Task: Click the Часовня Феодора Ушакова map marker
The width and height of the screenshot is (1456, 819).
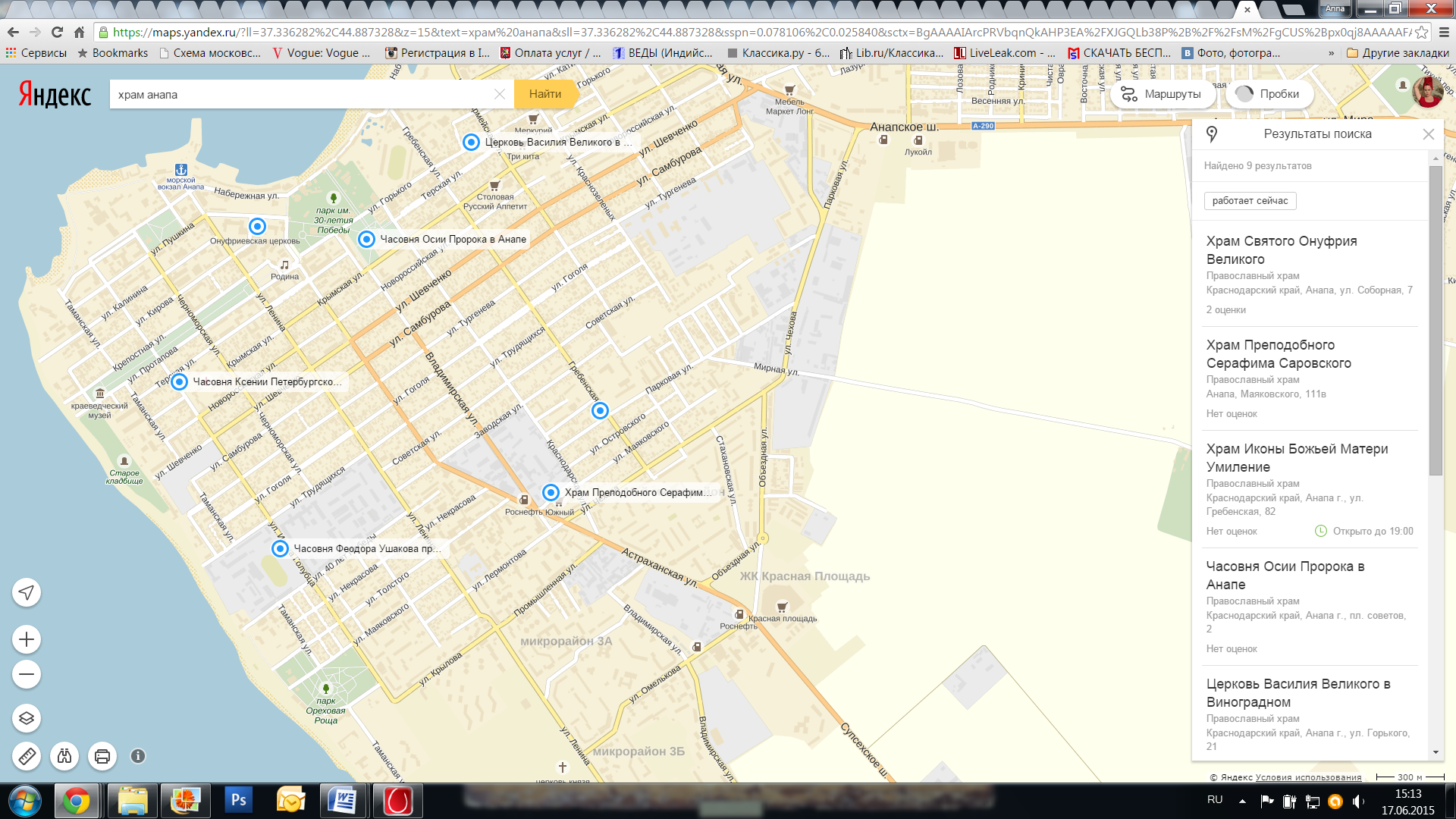Action: (x=280, y=548)
